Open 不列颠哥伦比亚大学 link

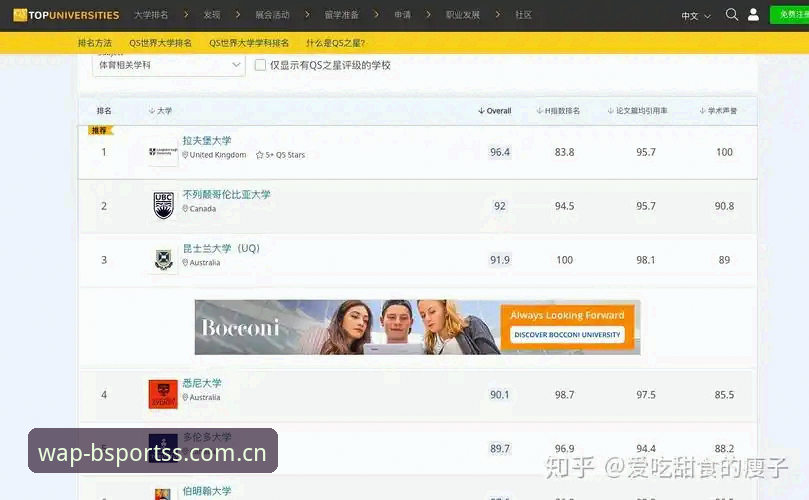pos(226,195)
